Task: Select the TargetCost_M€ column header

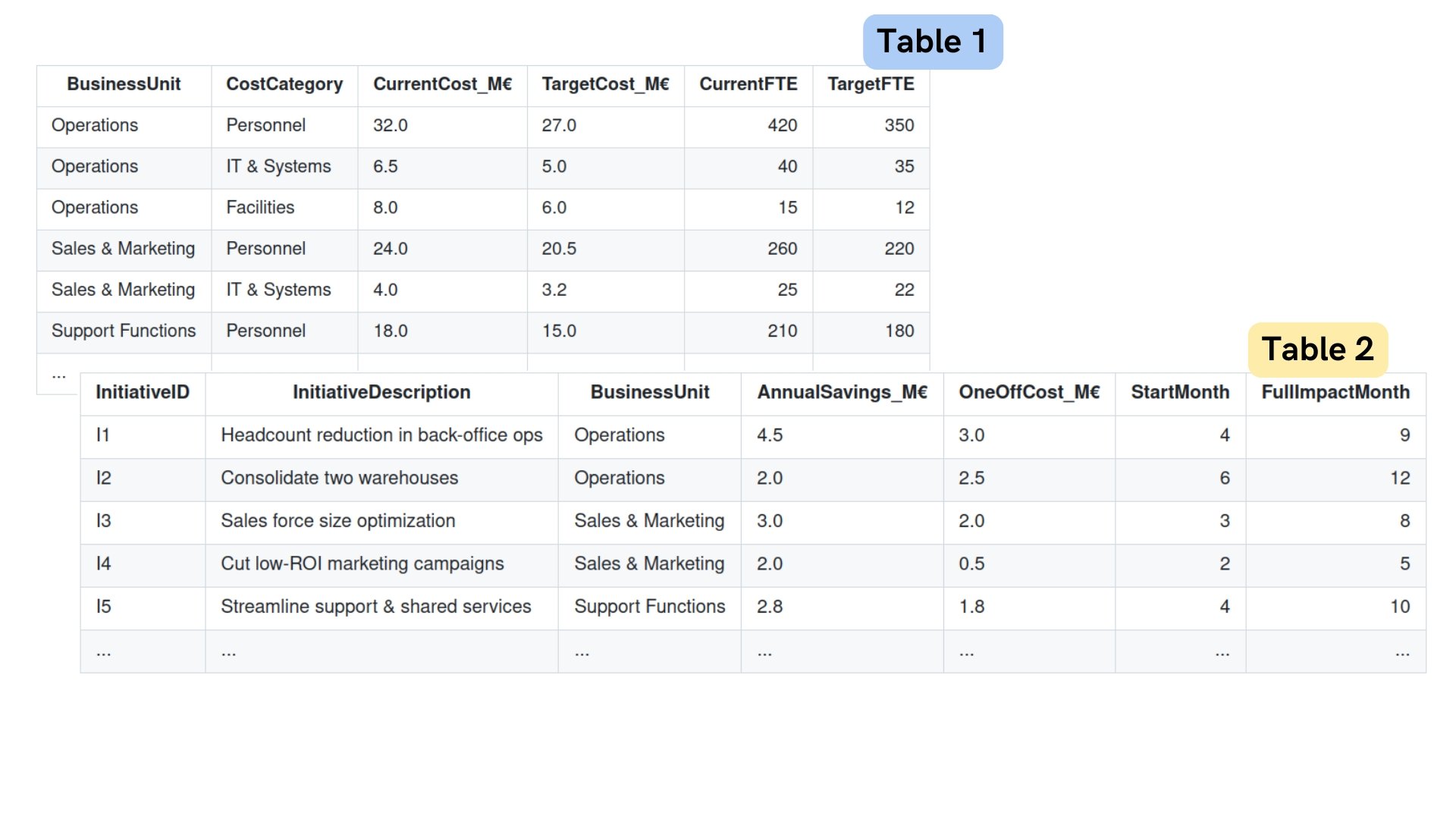Action: (605, 84)
